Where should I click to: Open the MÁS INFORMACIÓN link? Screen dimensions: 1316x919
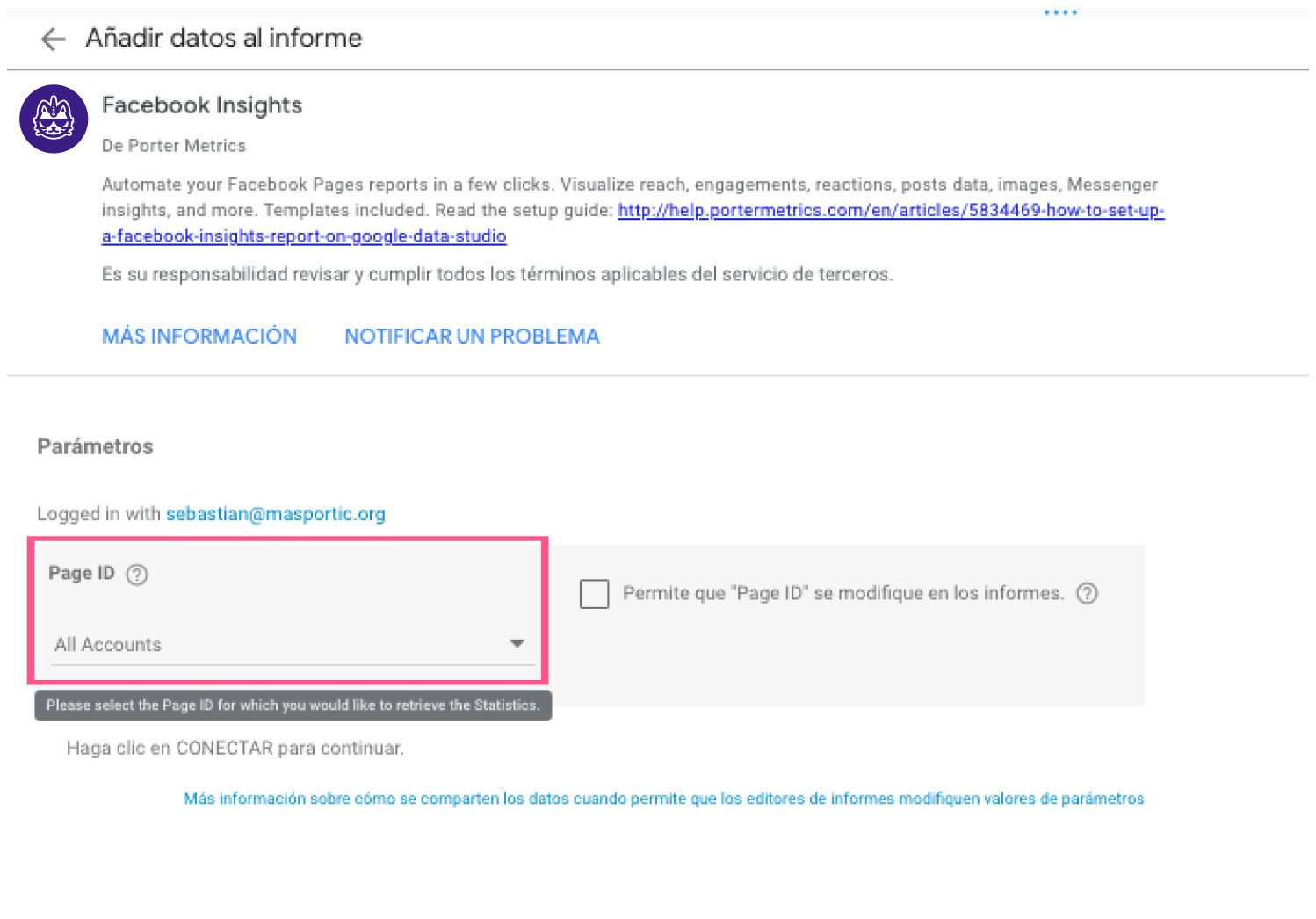pyautogui.click(x=199, y=336)
